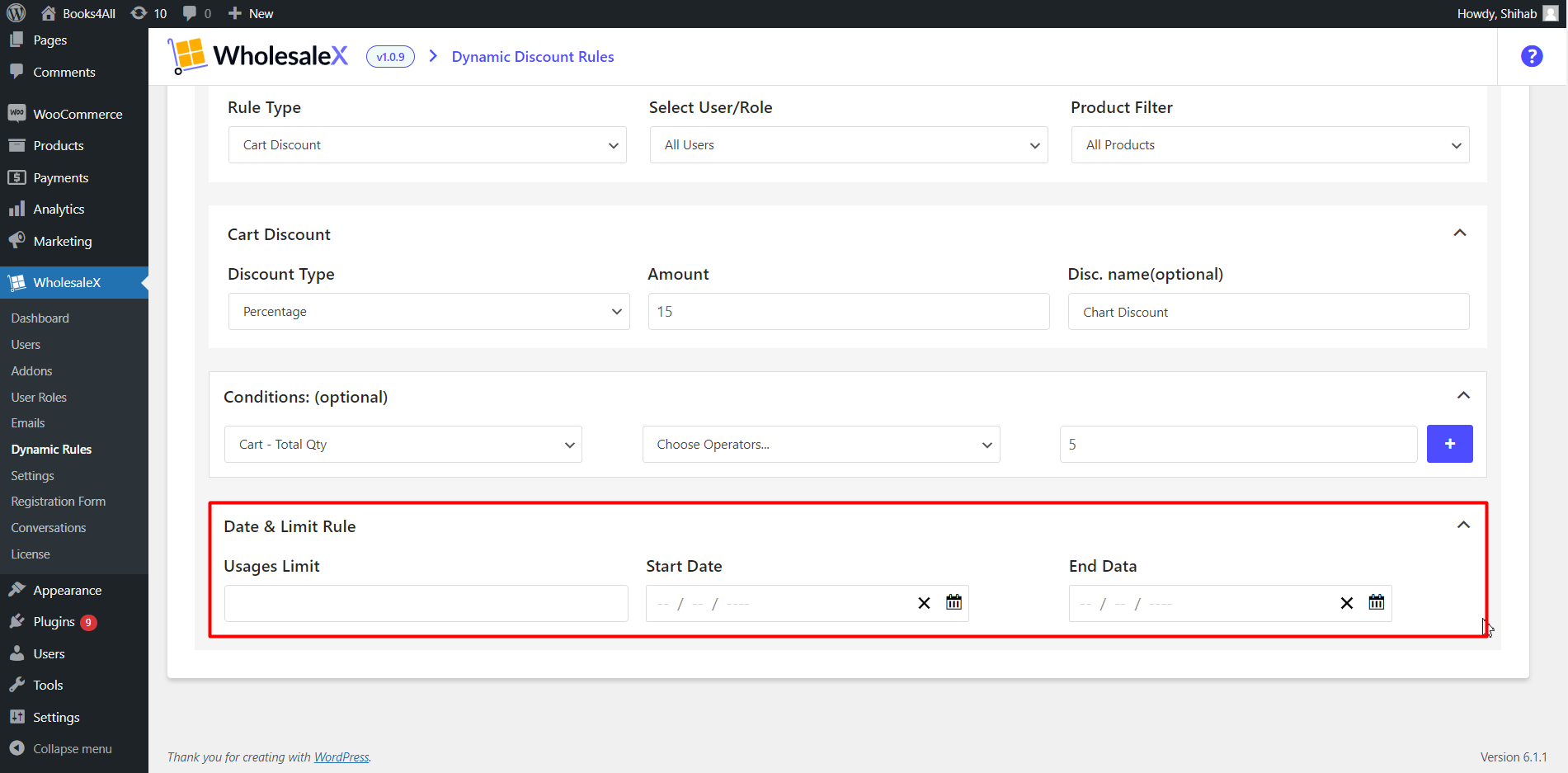Open the blue help question mark icon
Viewport: 1568px width, 773px height.
(x=1532, y=56)
